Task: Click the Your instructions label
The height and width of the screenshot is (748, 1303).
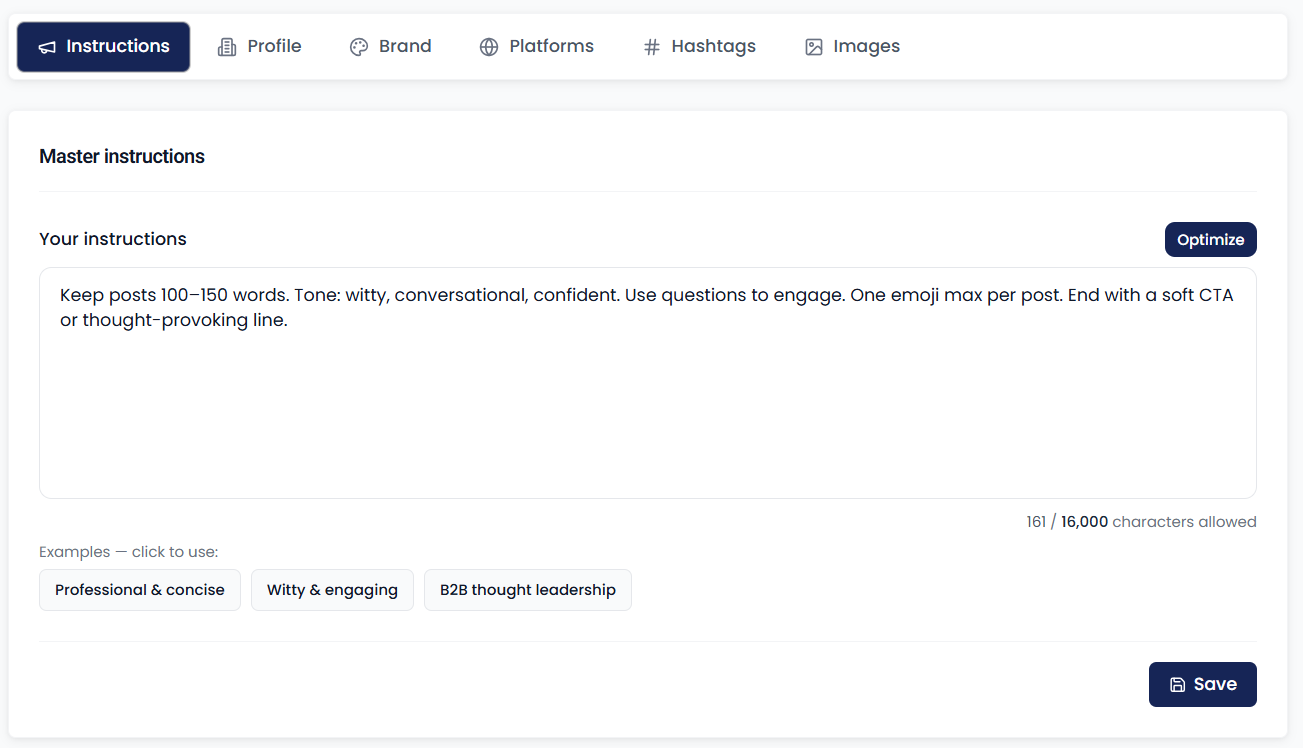Action: coord(113,239)
